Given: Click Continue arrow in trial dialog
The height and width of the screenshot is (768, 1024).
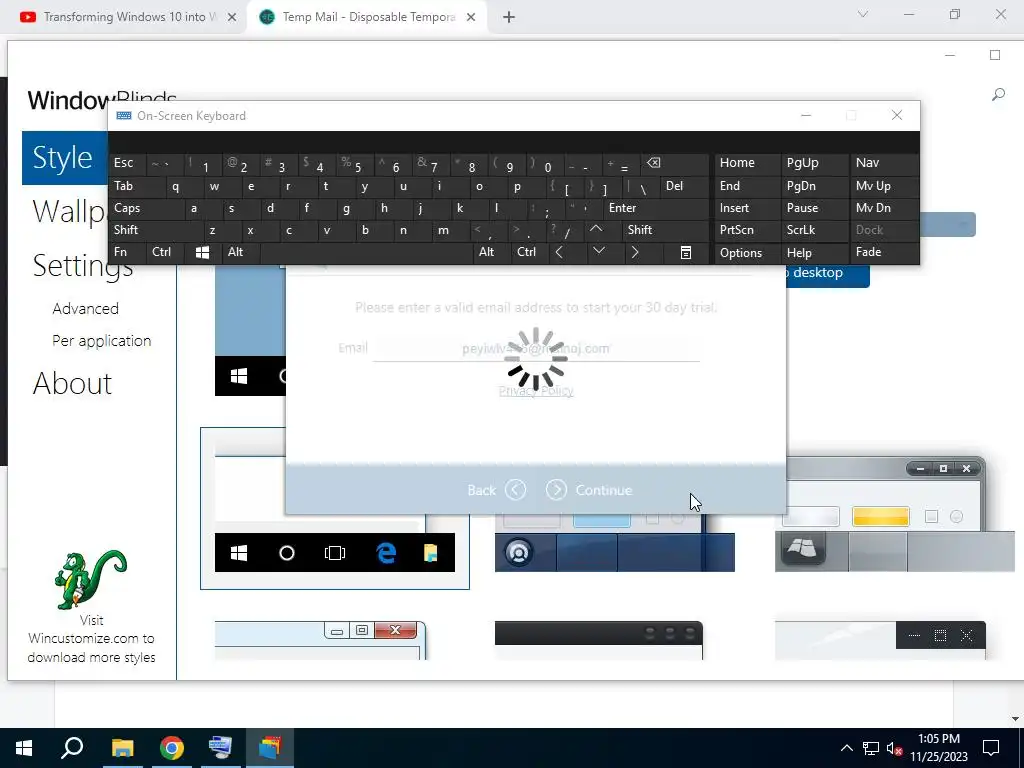Looking at the screenshot, I should [x=556, y=490].
